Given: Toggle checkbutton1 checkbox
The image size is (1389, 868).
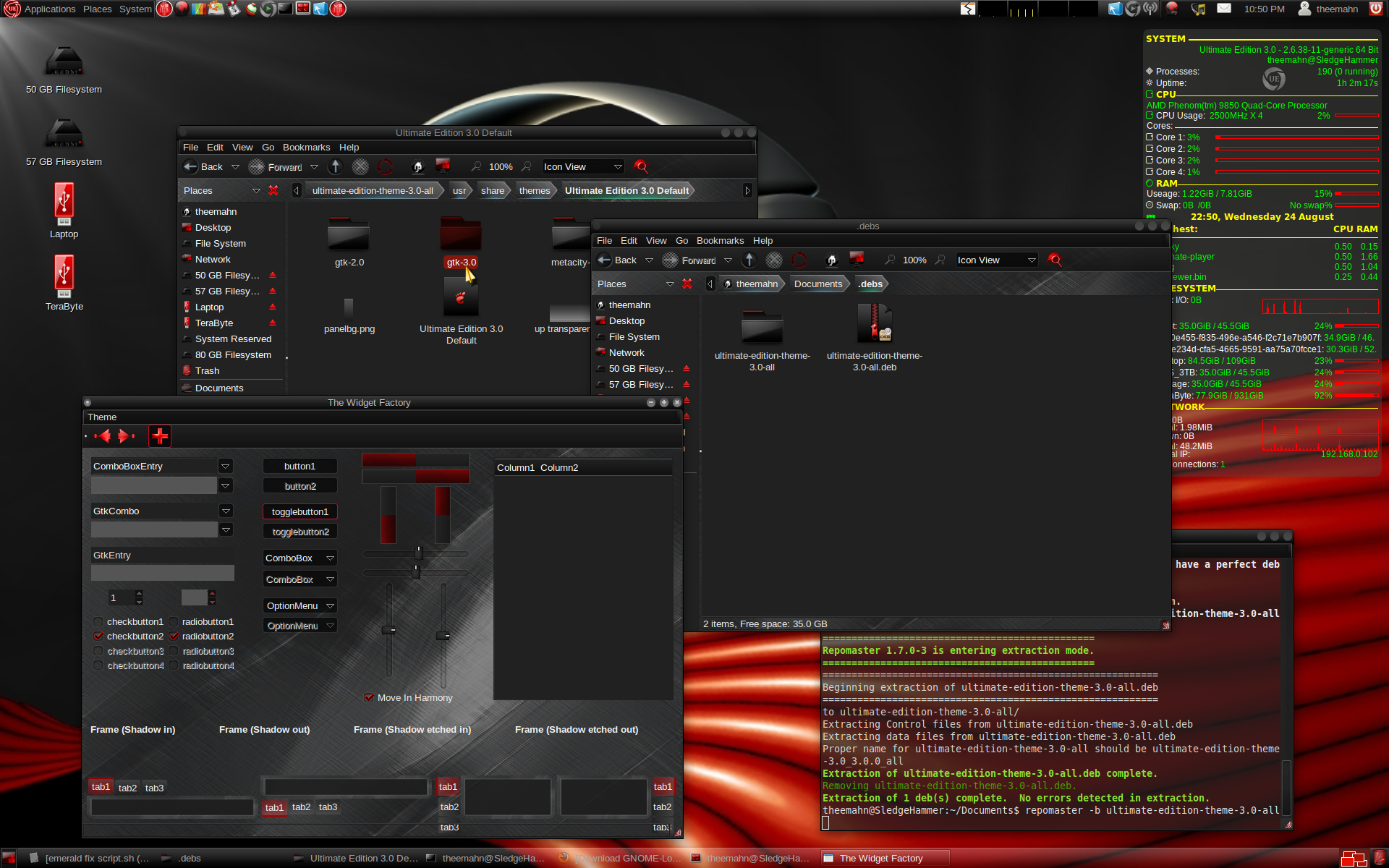Looking at the screenshot, I should point(98,621).
